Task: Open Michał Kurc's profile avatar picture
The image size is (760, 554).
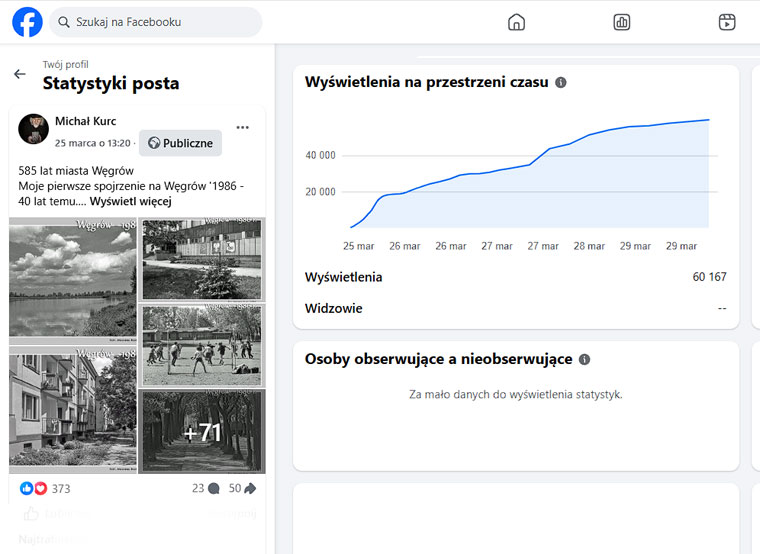Action: [x=33, y=129]
